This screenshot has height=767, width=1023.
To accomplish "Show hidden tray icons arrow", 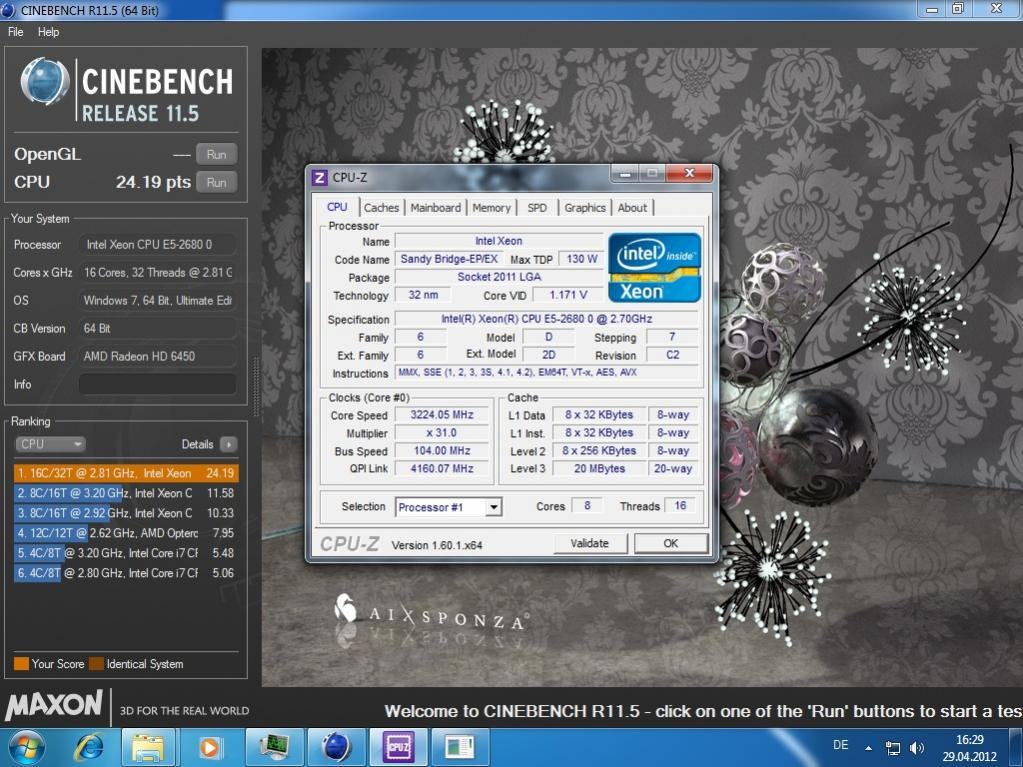I will click(x=868, y=748).
